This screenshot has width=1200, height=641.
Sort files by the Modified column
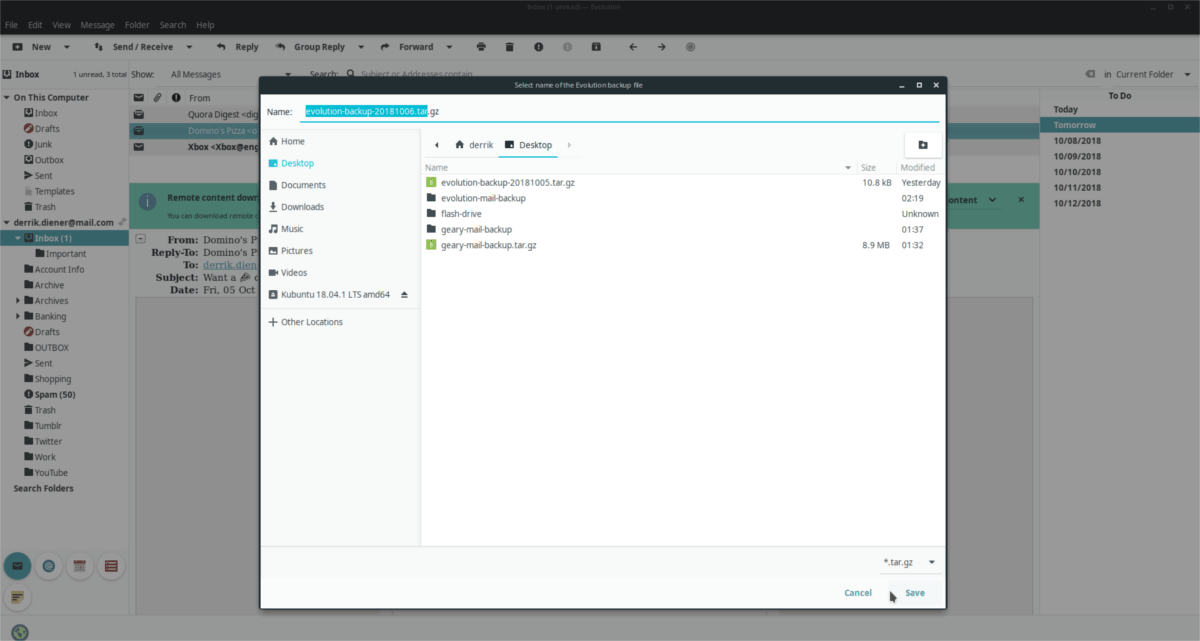click(919, 168)
